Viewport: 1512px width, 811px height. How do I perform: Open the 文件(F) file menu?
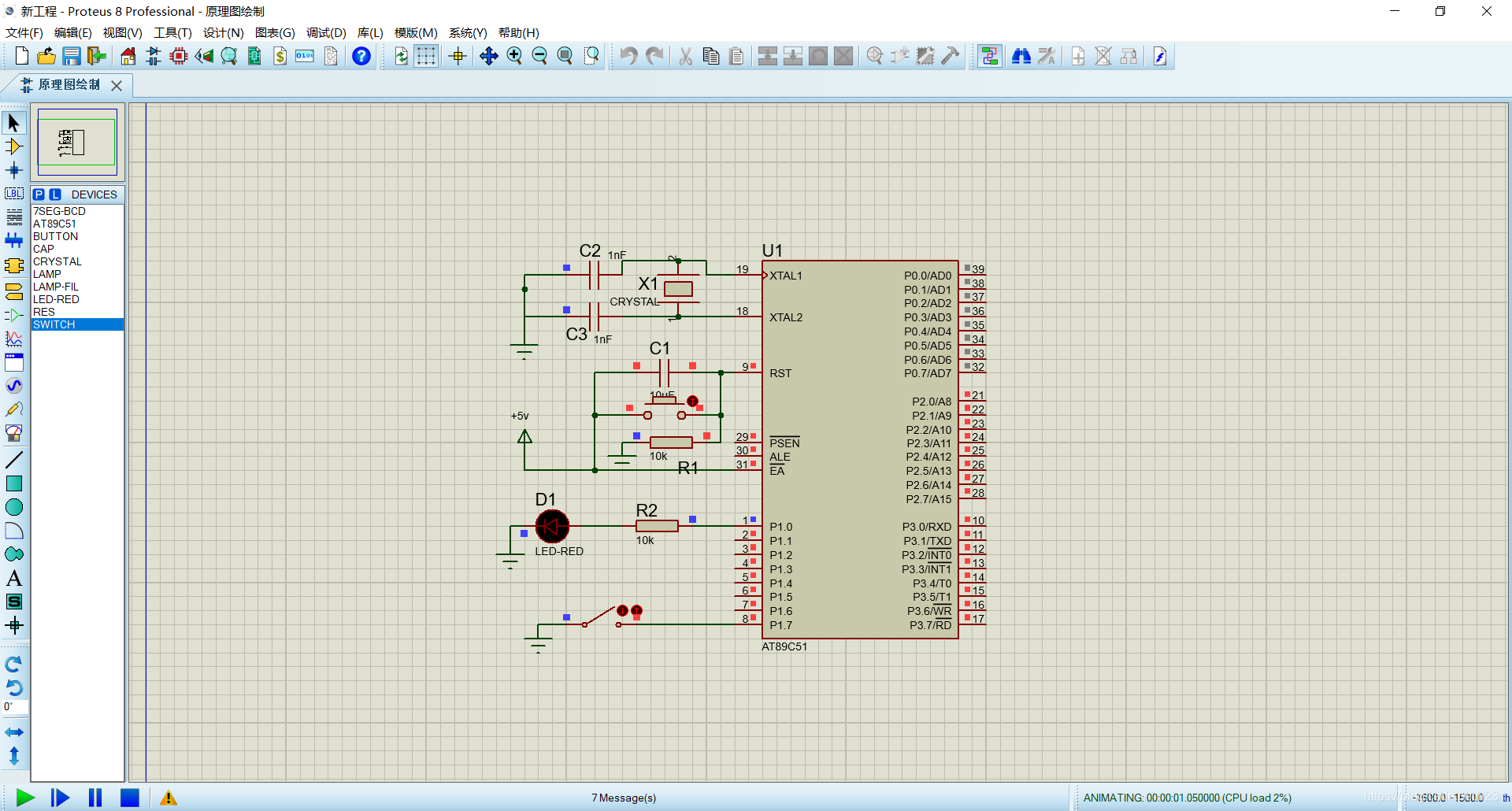(24, 32)
